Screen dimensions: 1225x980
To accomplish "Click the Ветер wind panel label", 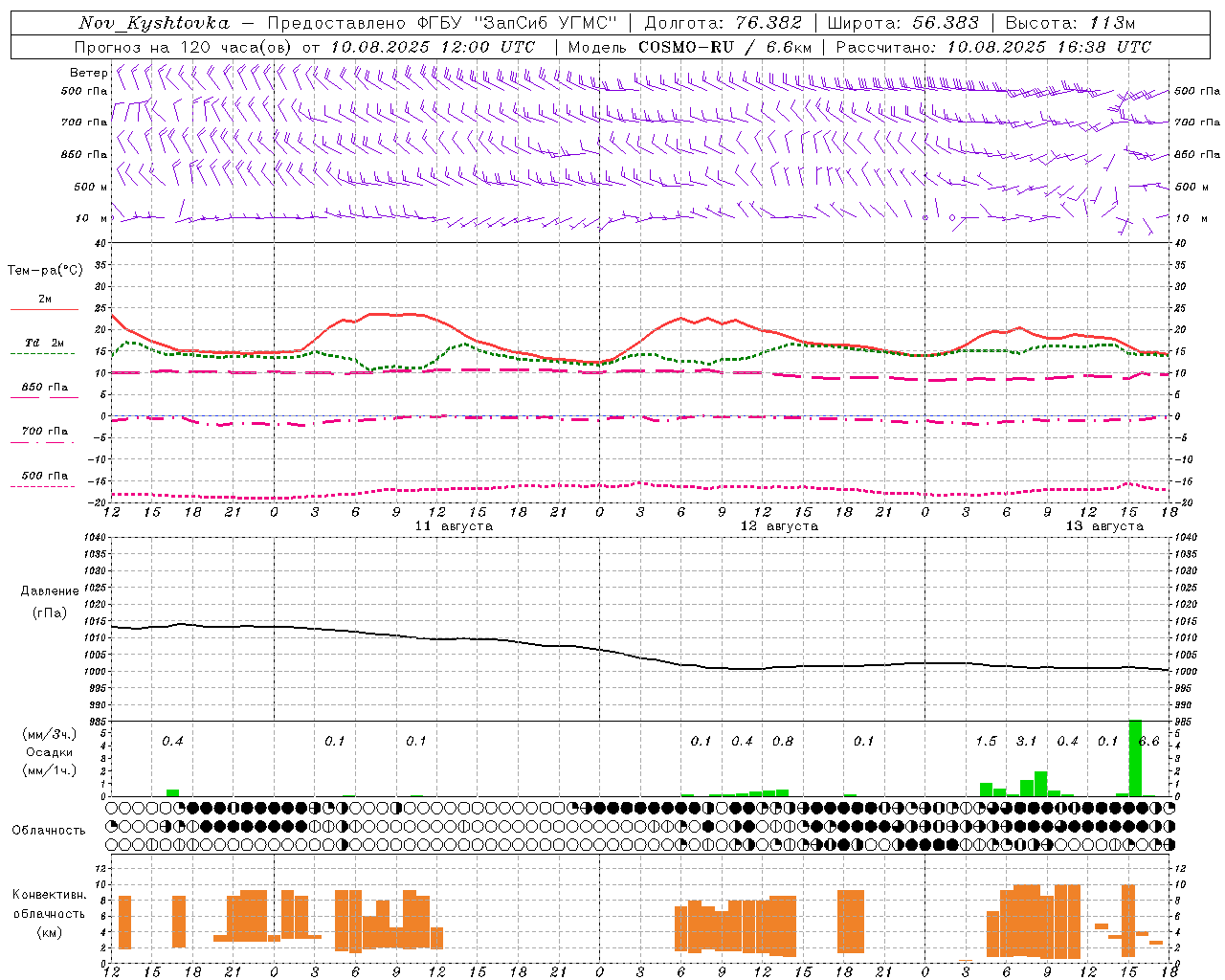I will pyautogui.click(x=88, y=73).
